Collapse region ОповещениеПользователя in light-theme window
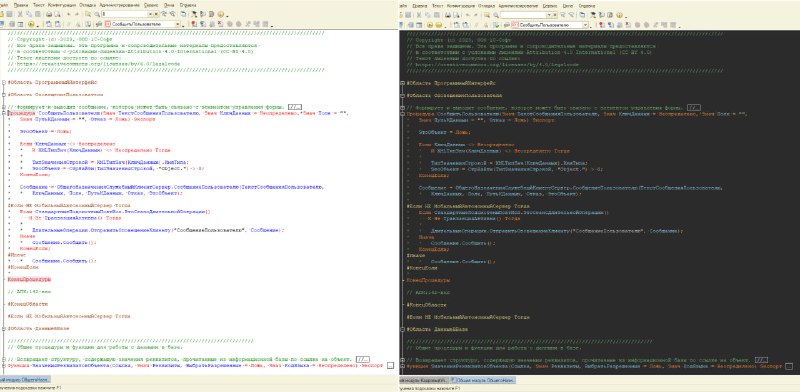Image resolution: width=800 pixels, height=392 pixels. [x=3, y=94]
